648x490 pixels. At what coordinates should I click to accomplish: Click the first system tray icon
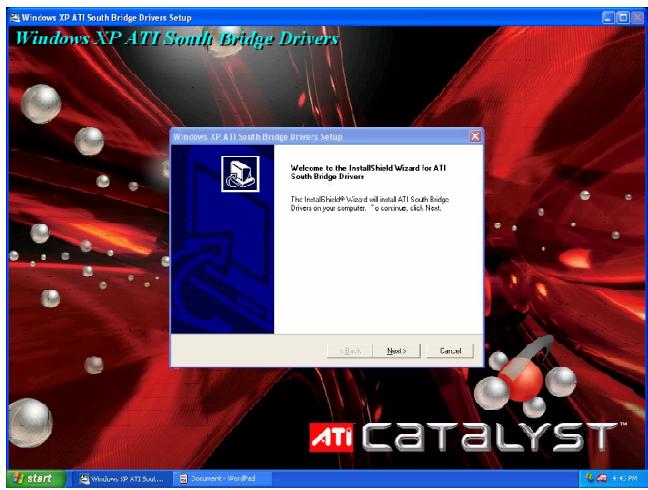(590, 478)
